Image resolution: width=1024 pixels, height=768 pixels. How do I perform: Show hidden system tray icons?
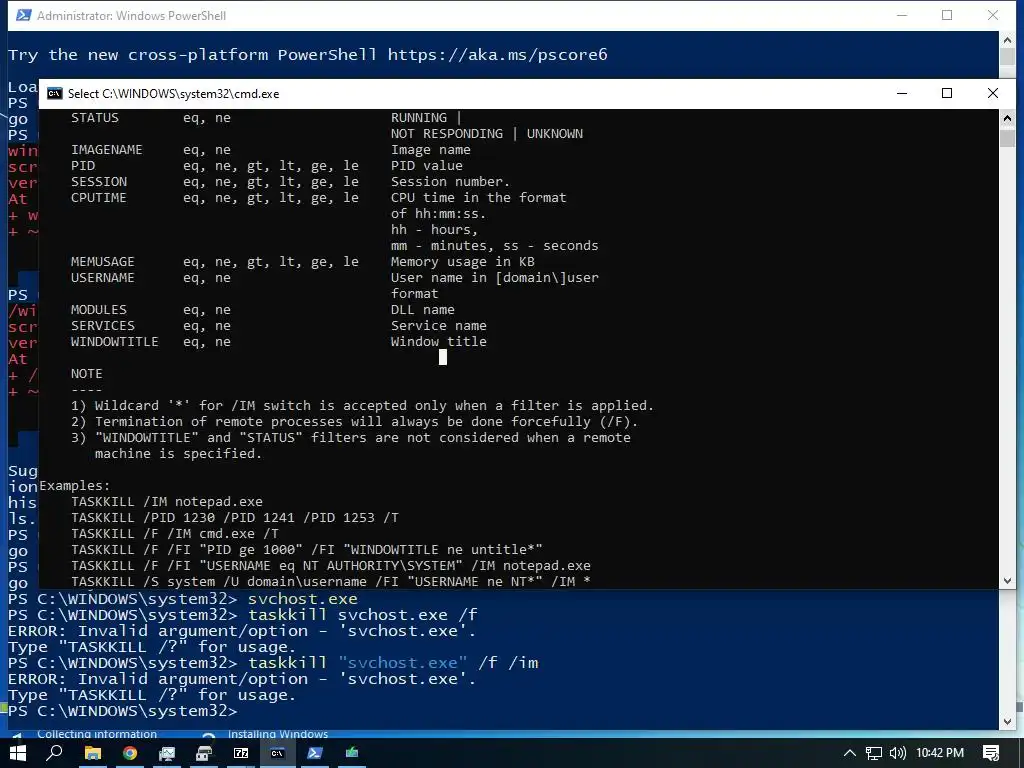click(850, 753)
